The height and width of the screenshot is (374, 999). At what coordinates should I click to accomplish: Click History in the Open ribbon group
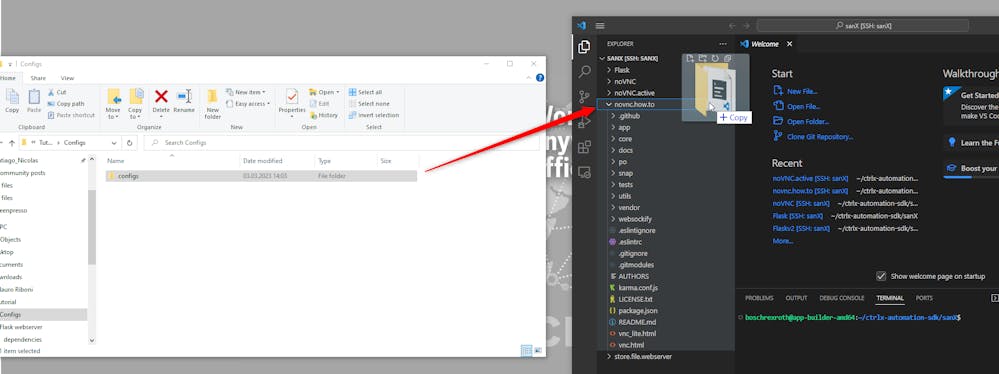coord(324,115)
